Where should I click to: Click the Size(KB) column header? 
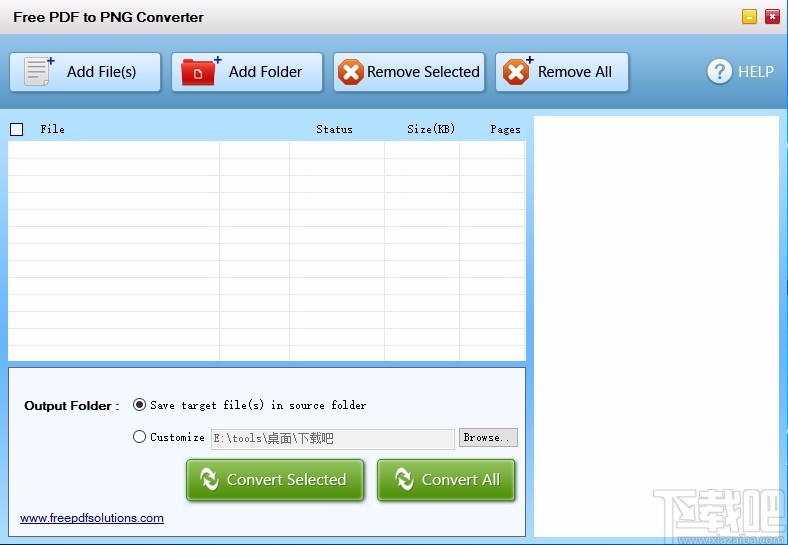[431, 129]
